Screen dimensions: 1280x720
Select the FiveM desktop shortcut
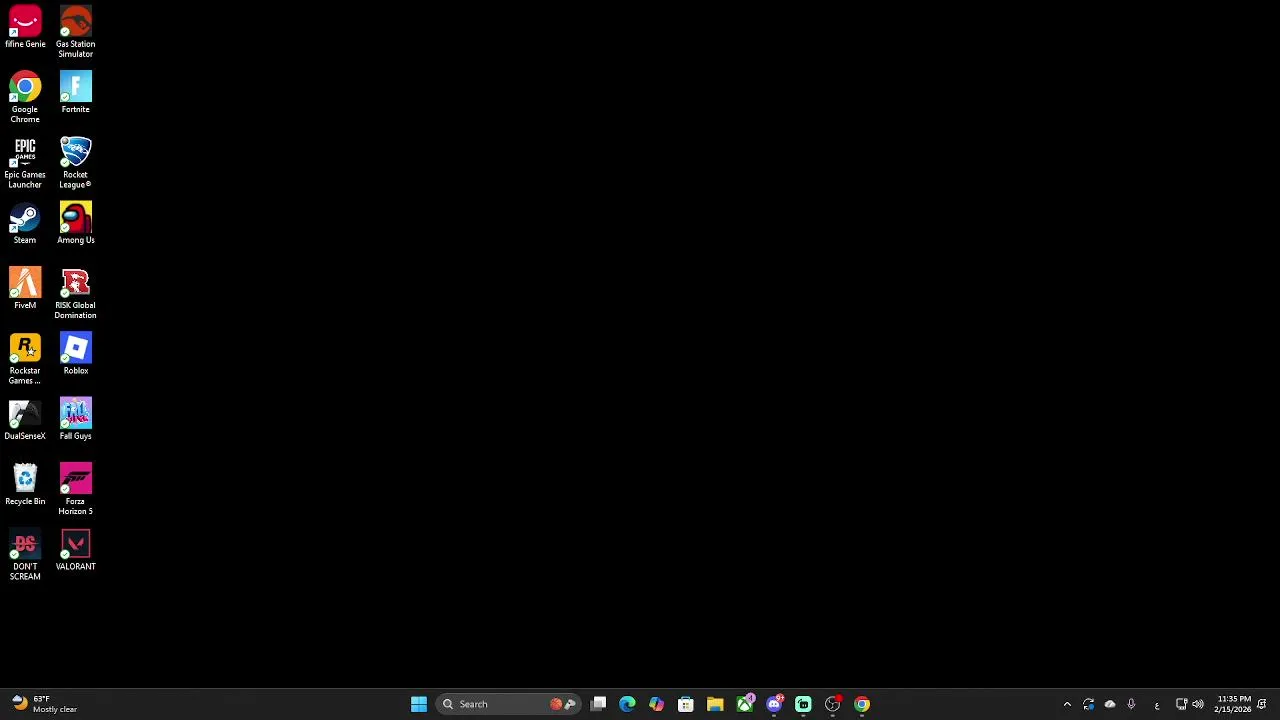(25, 289)
